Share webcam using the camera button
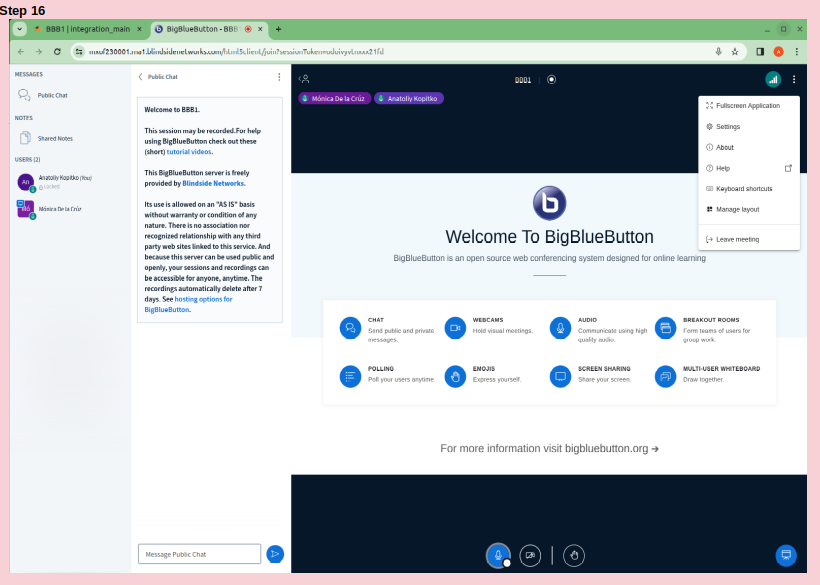The height and width of the screenshot is (585, 820). coord(530,555)
